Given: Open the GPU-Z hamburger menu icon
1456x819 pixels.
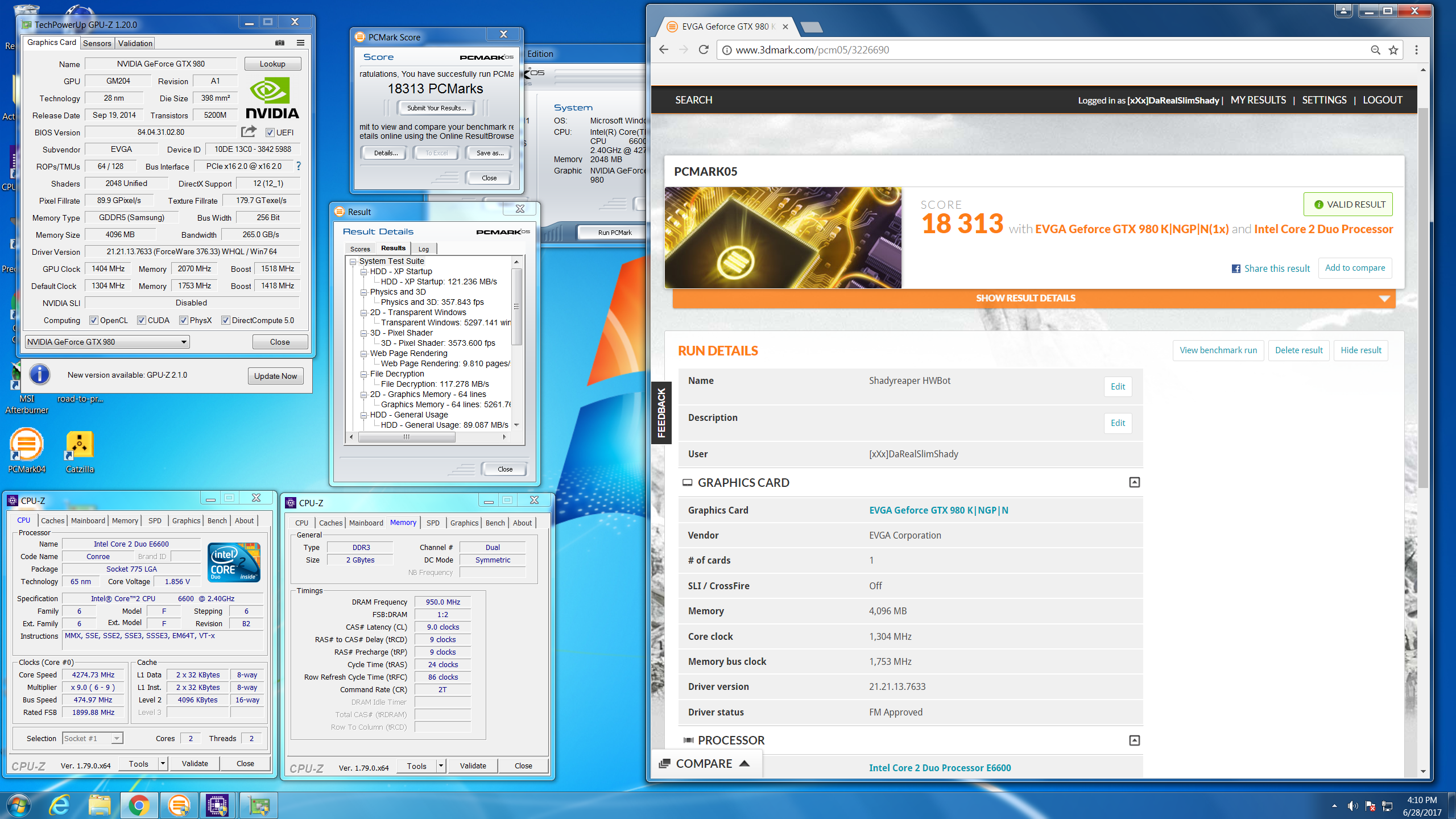Looking at the screenshot, I should tap(300, 43).
